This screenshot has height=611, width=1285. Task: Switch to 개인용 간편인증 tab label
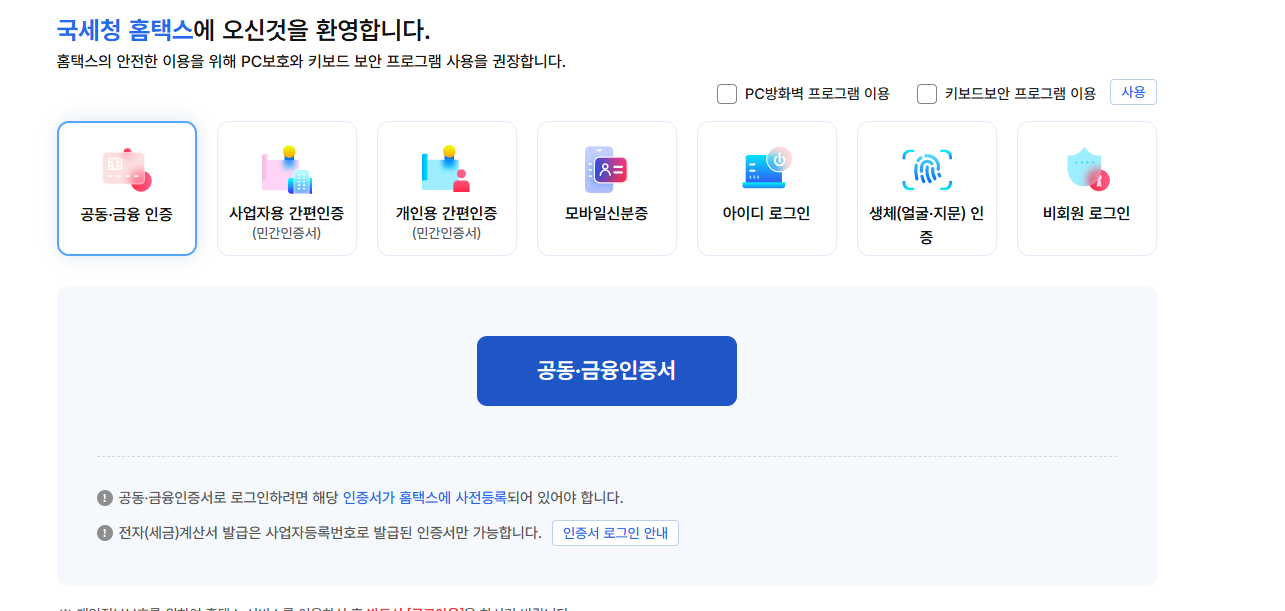point(447,213)
